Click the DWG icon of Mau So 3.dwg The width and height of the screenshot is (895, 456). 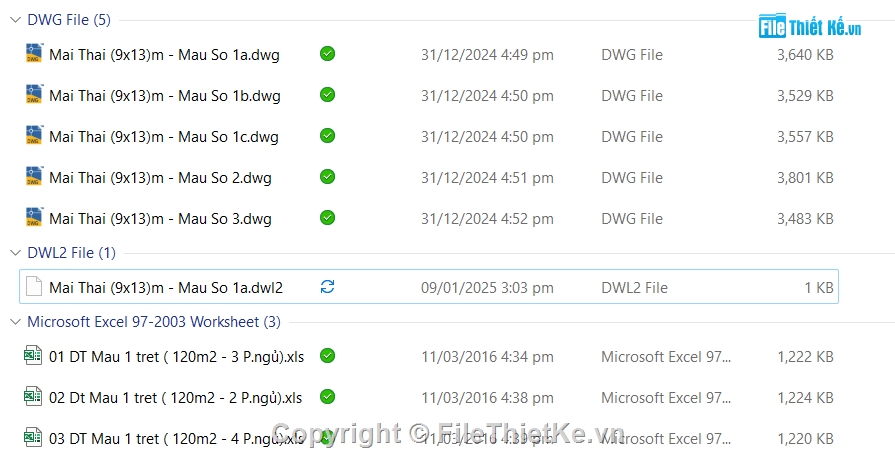coord(34,217)
